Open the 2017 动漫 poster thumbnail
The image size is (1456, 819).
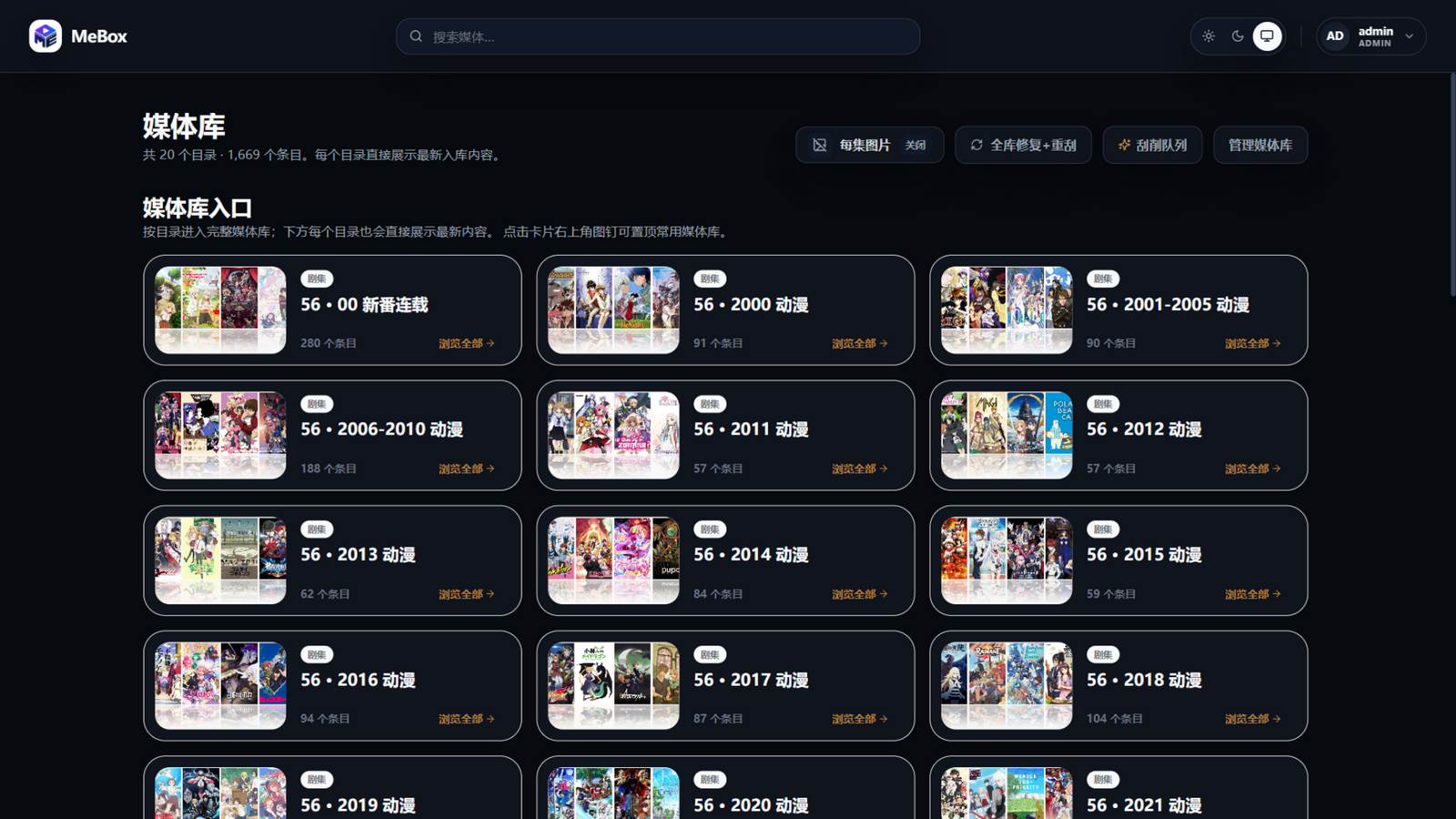coord(613,686)
